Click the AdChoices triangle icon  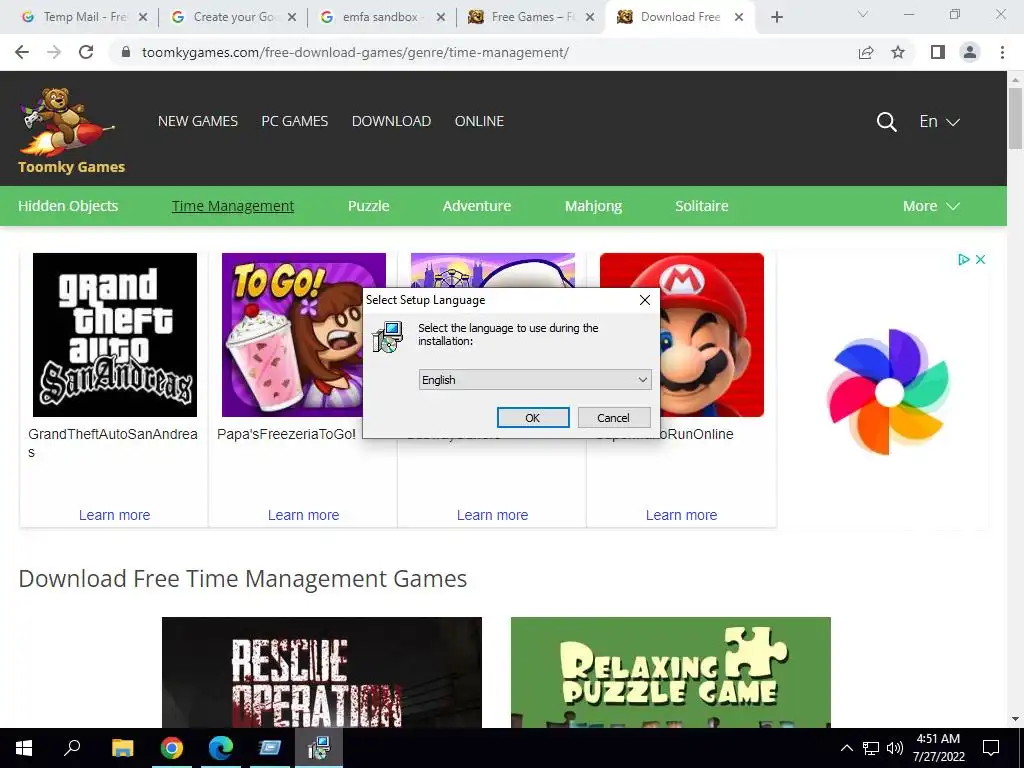(x=963, y=259)
